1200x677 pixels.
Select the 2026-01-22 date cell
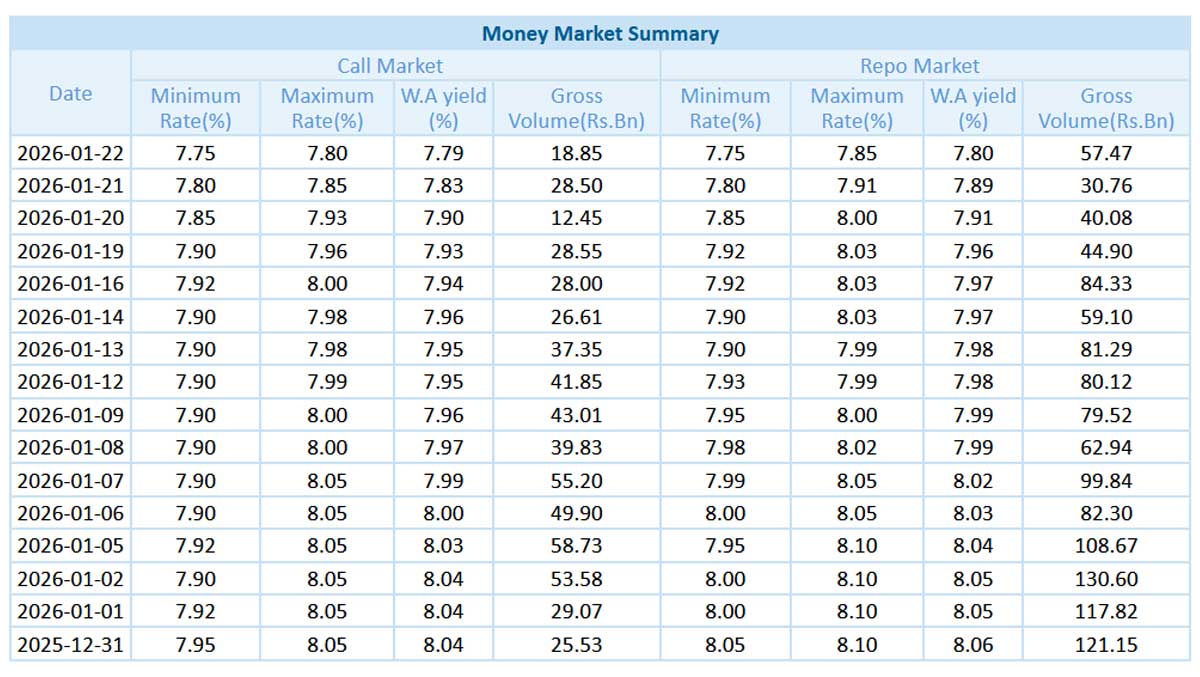tap(70, 154)
